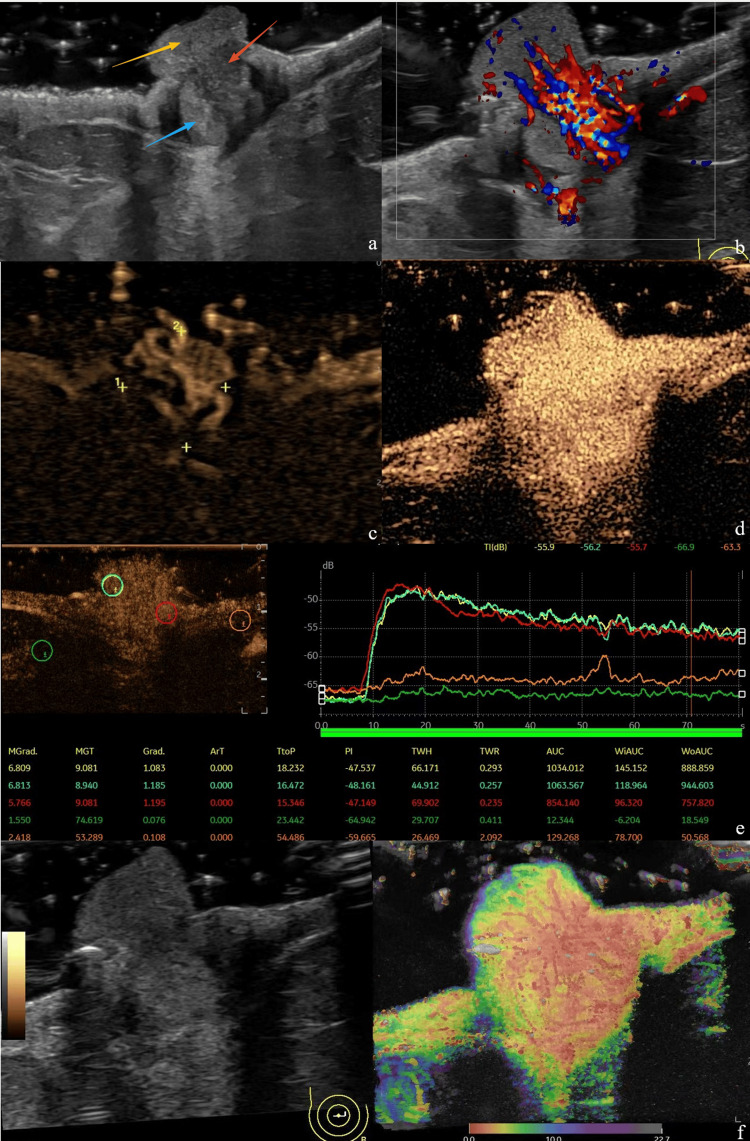This screenshot has width=750, height=1141.
Task: Select the cyan ROI circle on the lesion
Action: coord(112,585)
